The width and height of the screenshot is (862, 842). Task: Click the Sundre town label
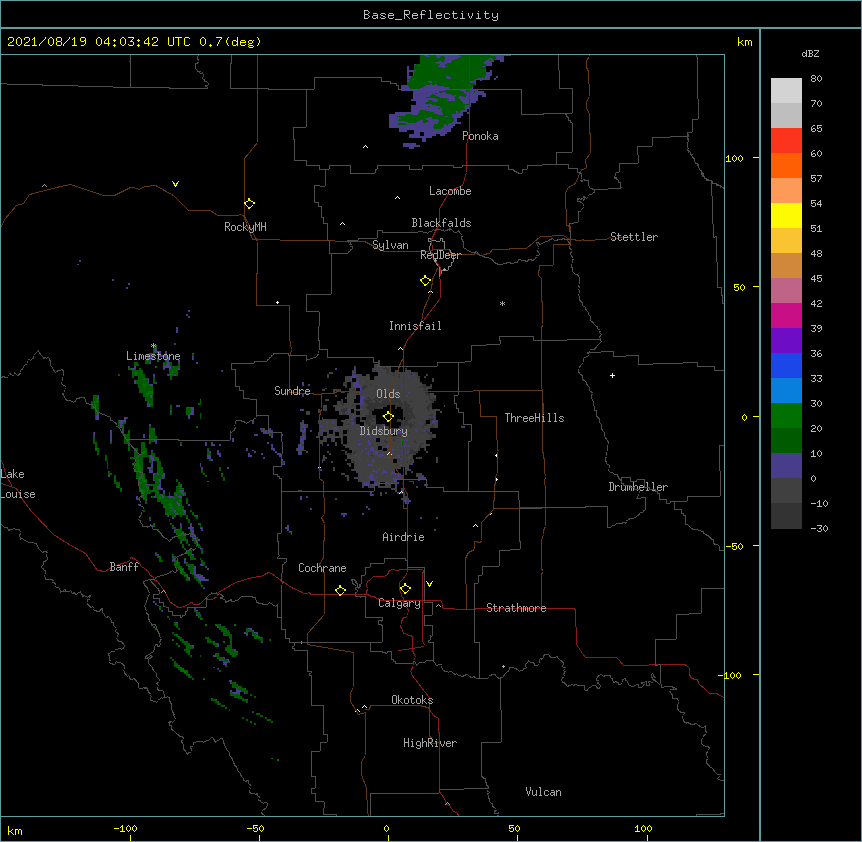point(292,391)
